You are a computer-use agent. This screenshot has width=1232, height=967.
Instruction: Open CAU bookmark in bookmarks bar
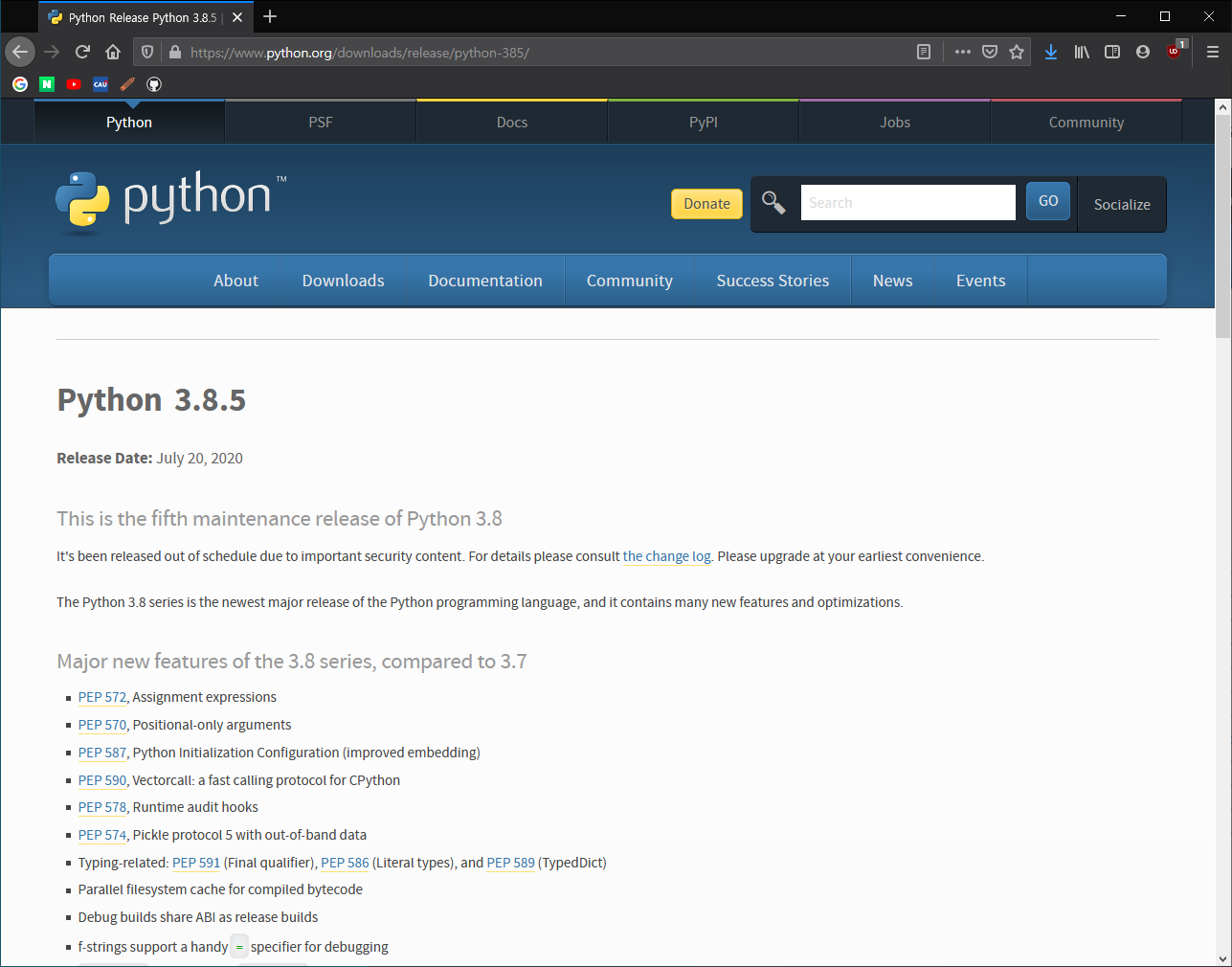click(101, 84)
